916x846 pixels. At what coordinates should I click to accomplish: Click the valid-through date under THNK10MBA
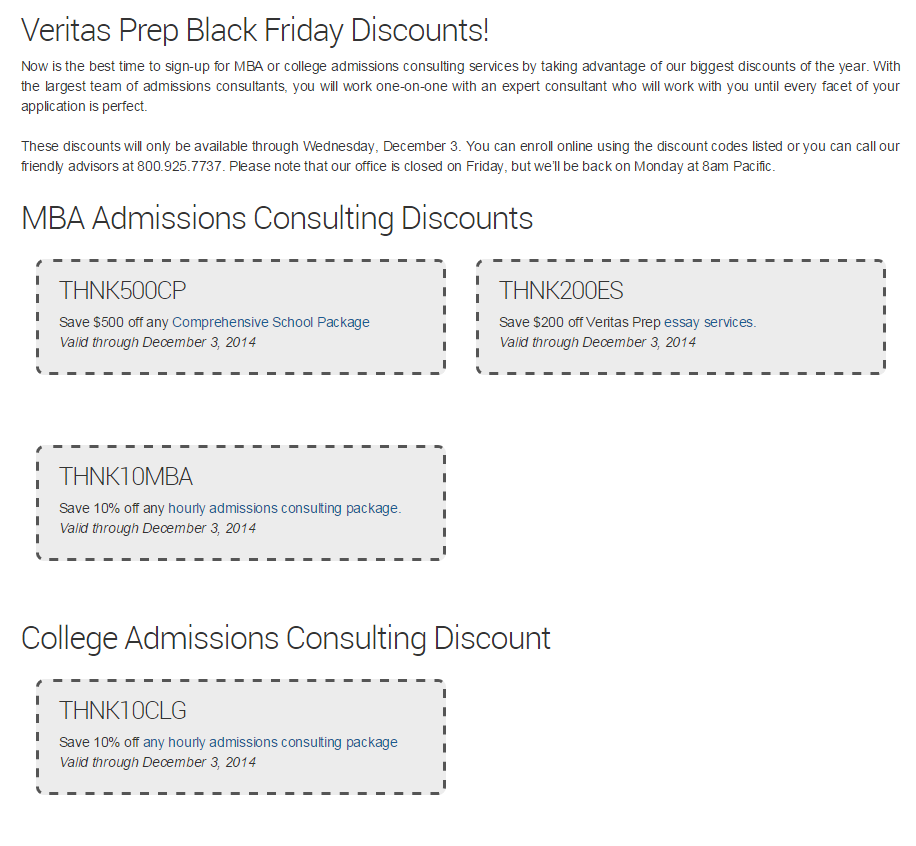[158, 528]
